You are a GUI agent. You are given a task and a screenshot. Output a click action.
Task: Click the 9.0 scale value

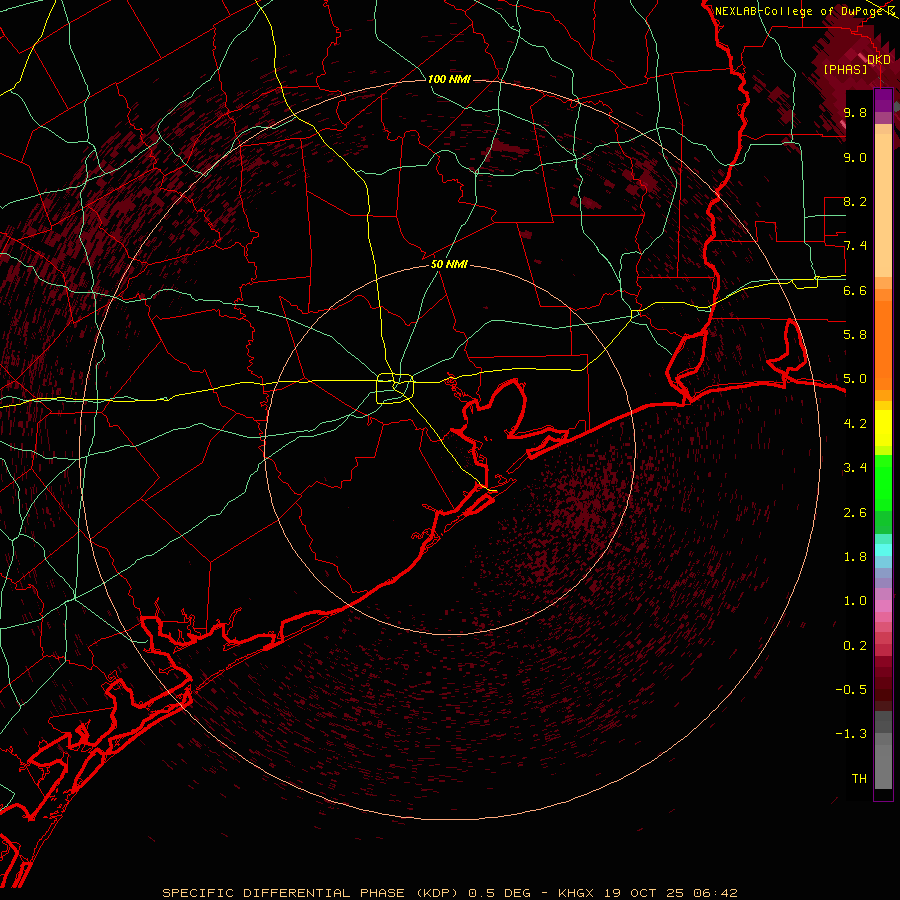tap(855, 157)
